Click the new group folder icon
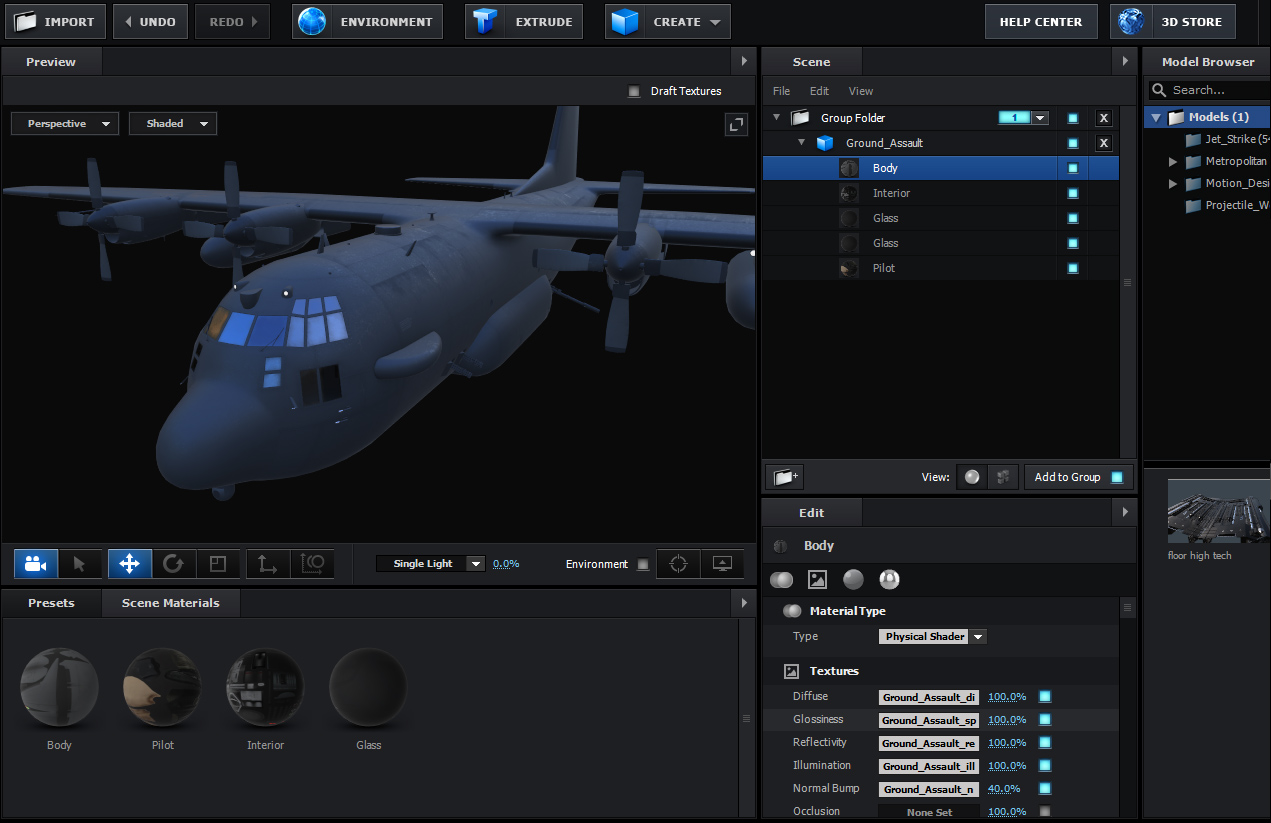This screenshot has height=823, width=1271. pyautogui.click(x=784, y=477)
